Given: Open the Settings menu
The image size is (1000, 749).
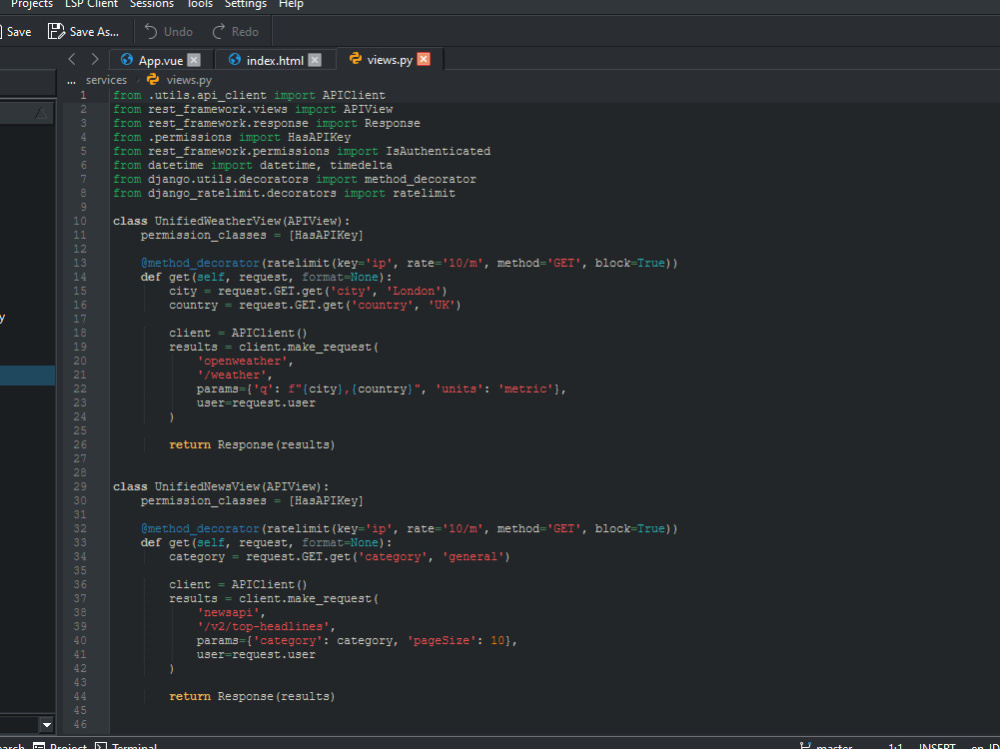Looking at the screenshot, I should (x=246, y=4).
